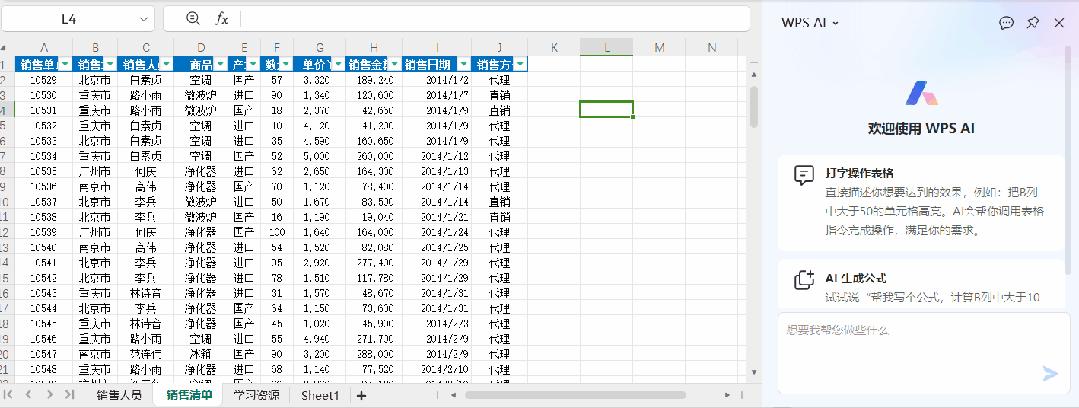This screenshot has width=1079, height=408.
Task: Click the AI生成公式 card icon
Action: click(x=804, y=279)
